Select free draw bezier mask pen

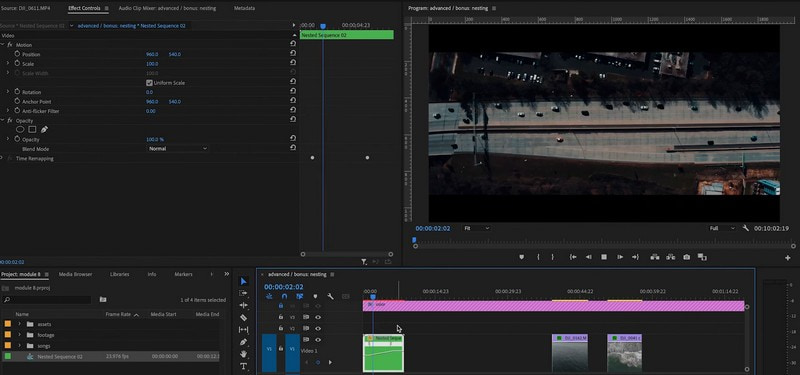[44, 130]
